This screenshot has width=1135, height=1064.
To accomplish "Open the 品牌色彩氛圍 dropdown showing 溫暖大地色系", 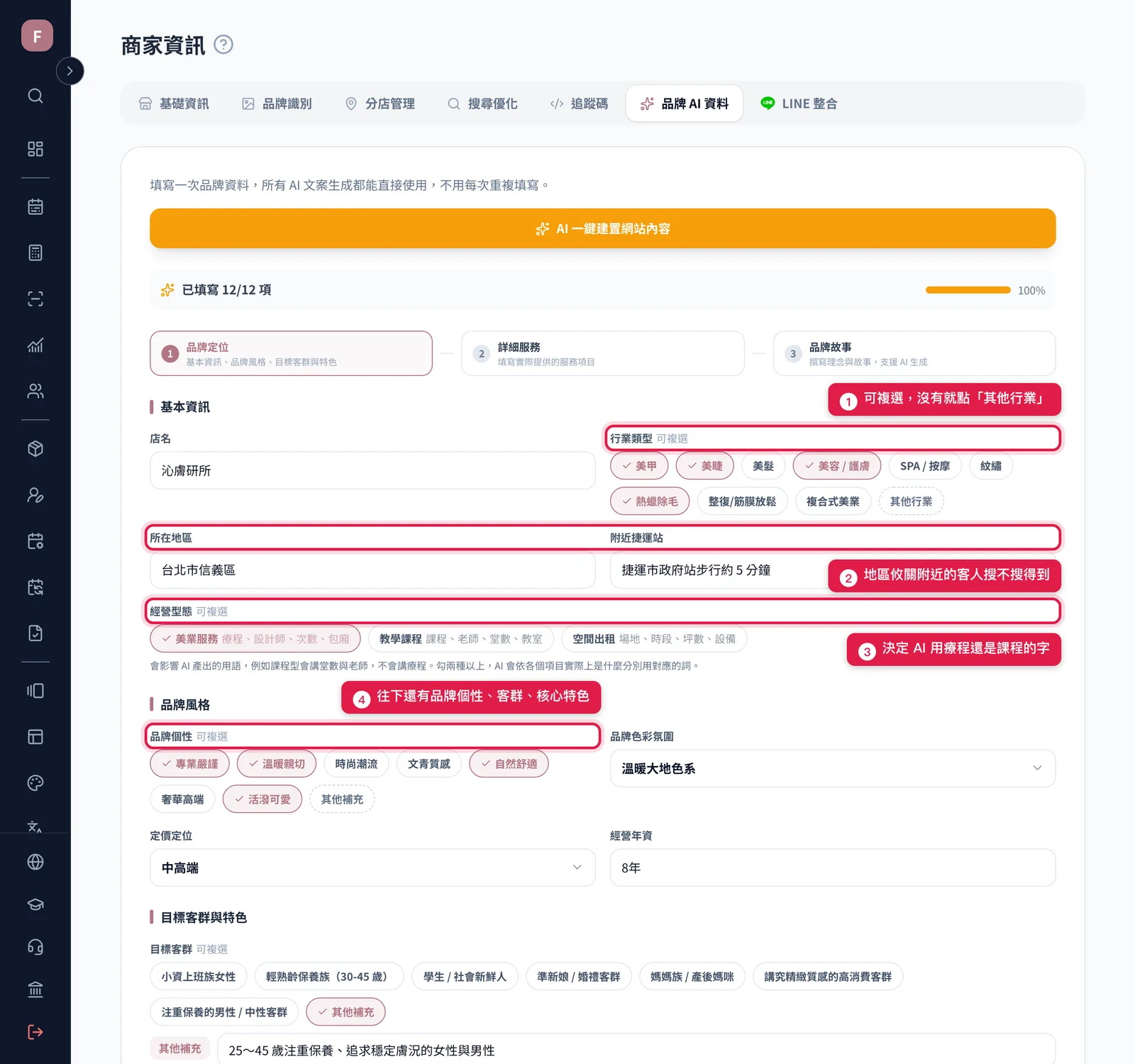I will (833, 768).
